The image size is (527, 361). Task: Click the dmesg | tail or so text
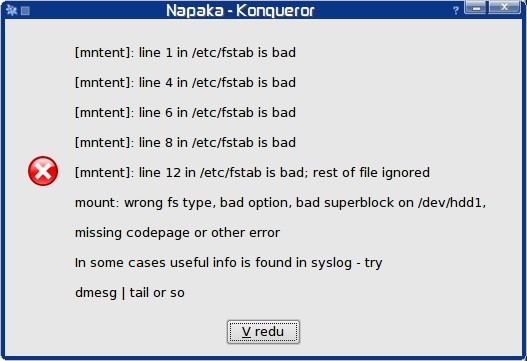coord(130,293)
